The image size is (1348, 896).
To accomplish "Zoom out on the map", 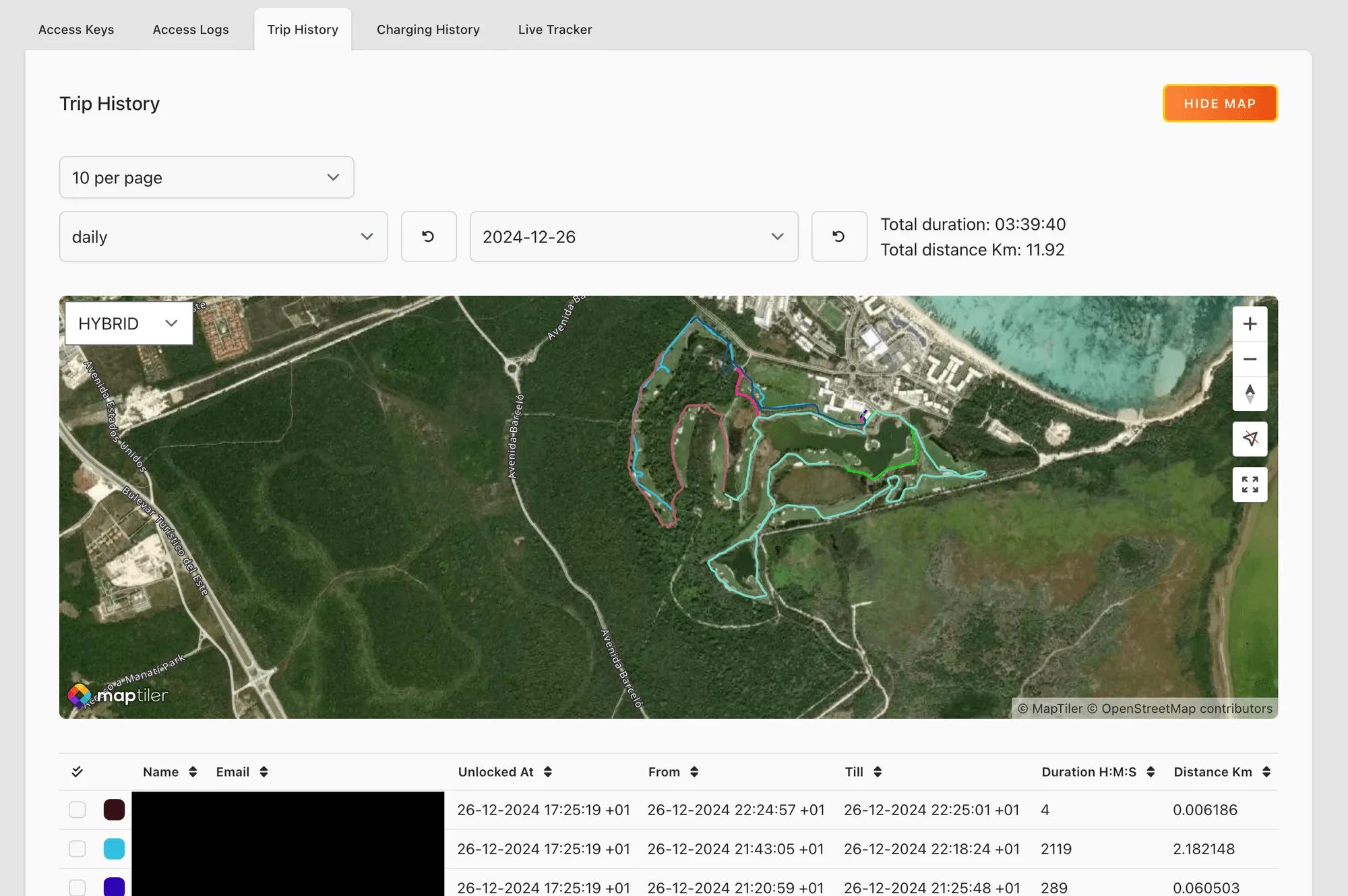I will (1250, 359).
